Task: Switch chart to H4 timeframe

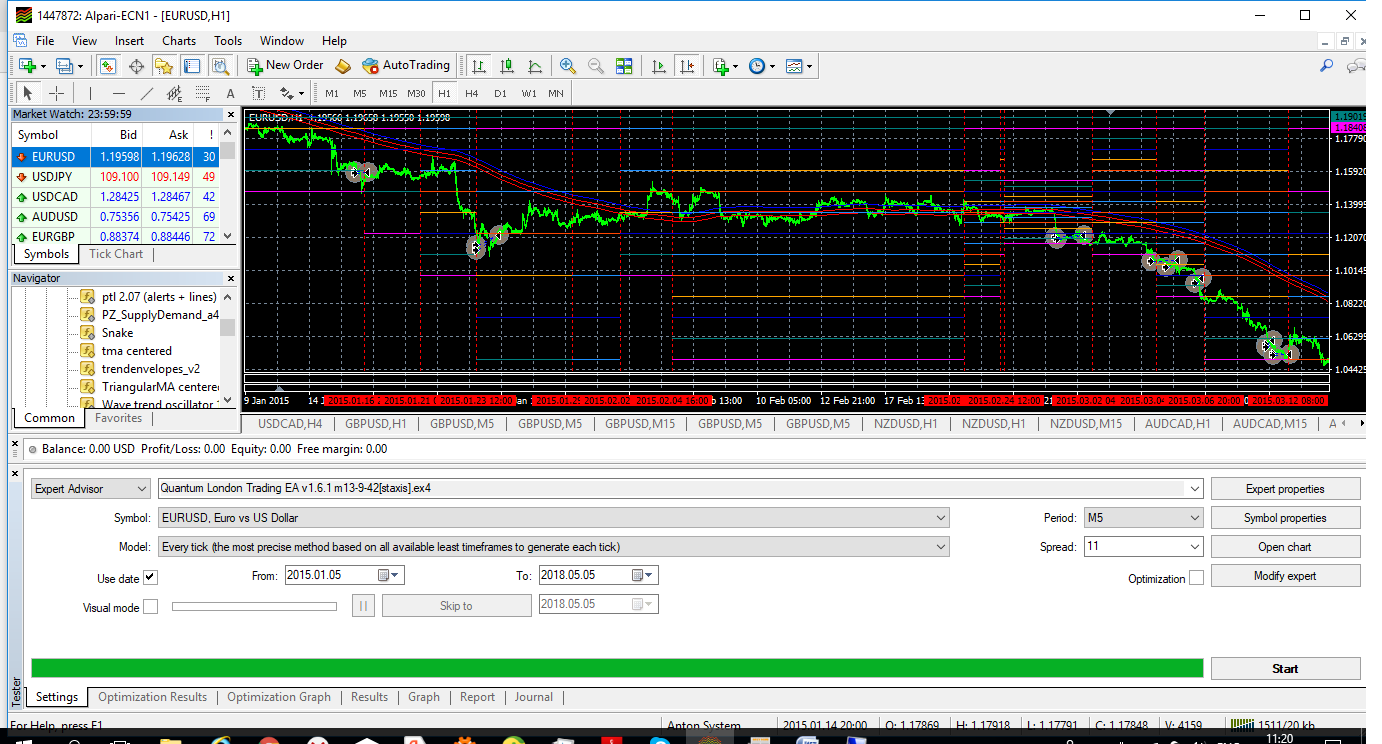Action: (x=472, y=93)
